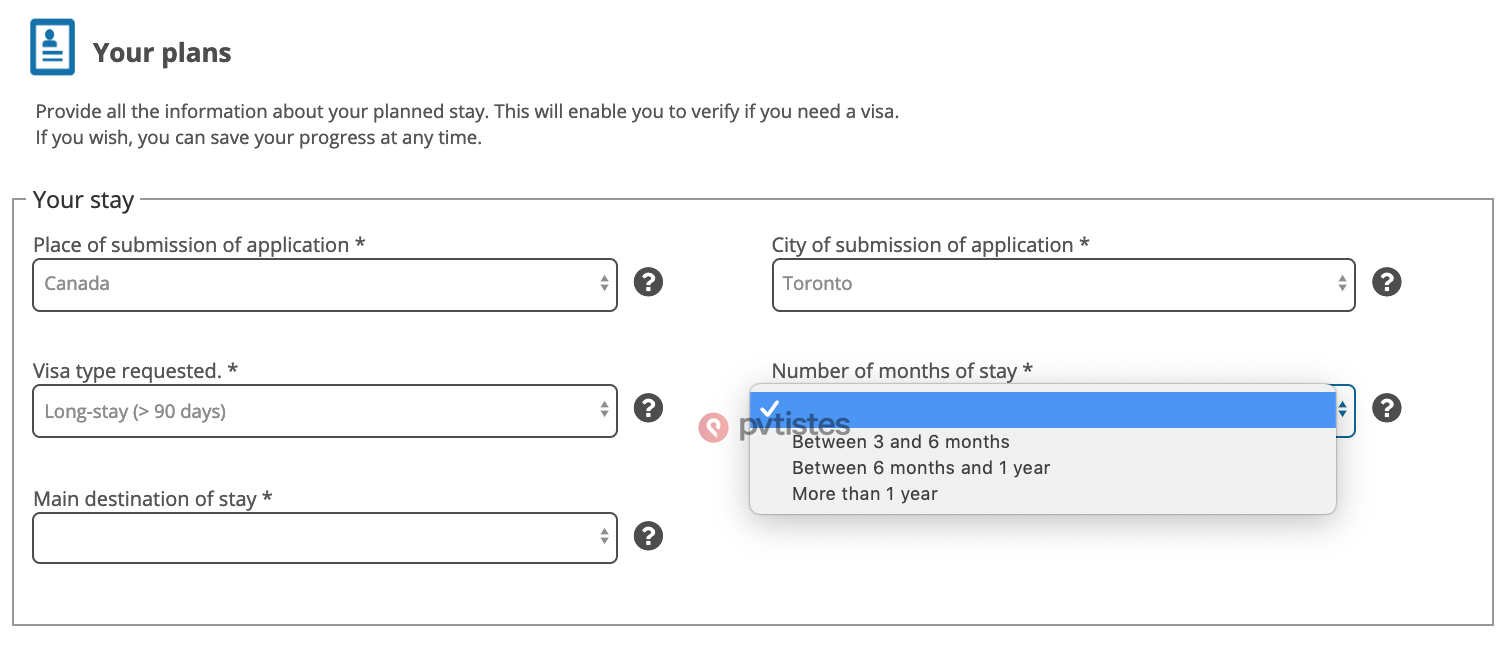Screen dimensions: 1508x650
Task: Expand the Toronto city dropdown
Action: pos(1063,284)
